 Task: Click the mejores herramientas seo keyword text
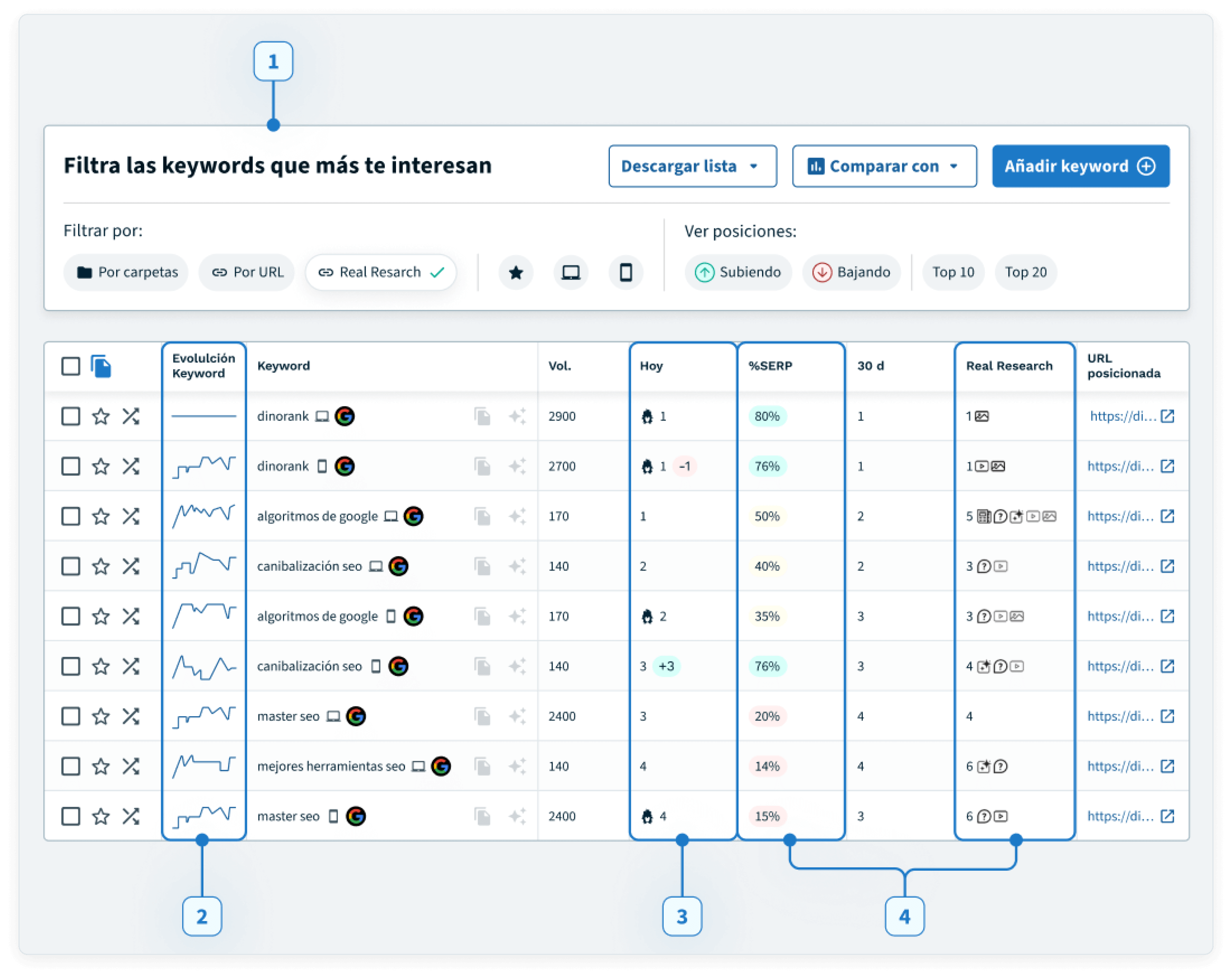pyautogui.click(x=331, y=766)
